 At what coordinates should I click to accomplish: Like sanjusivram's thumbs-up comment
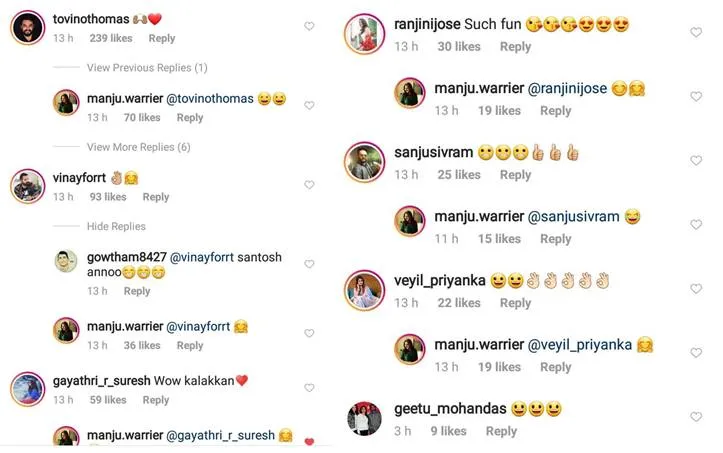696,161
